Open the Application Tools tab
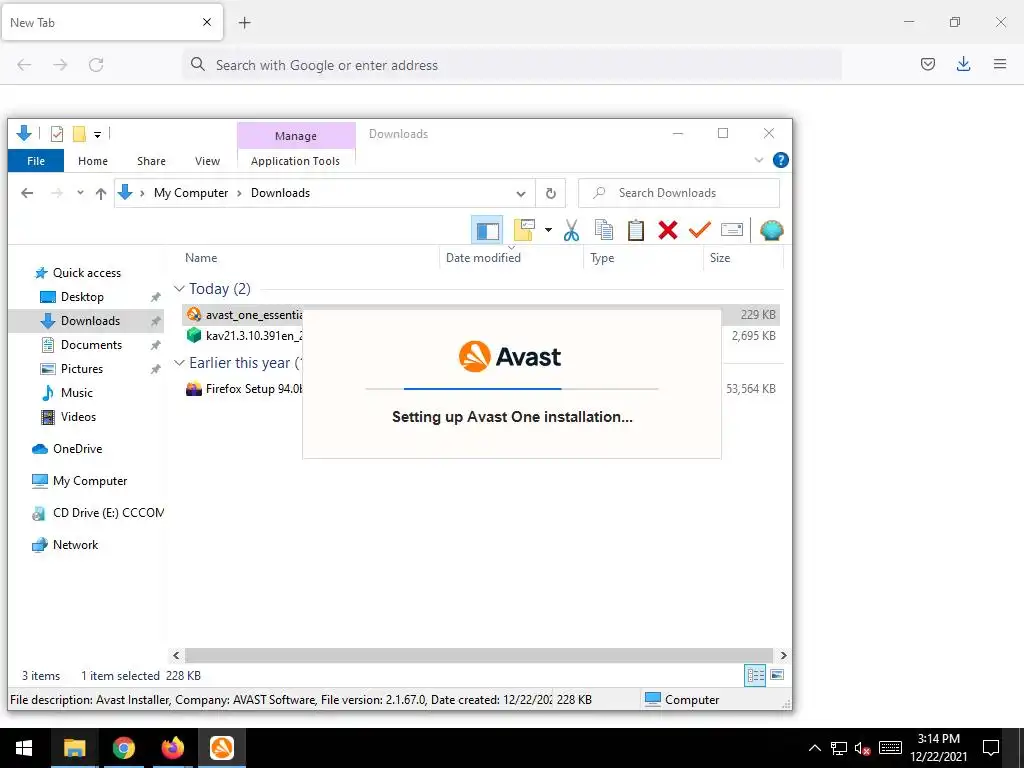The height and width of the screenshot is (768, 1024). tap(295, 161)
